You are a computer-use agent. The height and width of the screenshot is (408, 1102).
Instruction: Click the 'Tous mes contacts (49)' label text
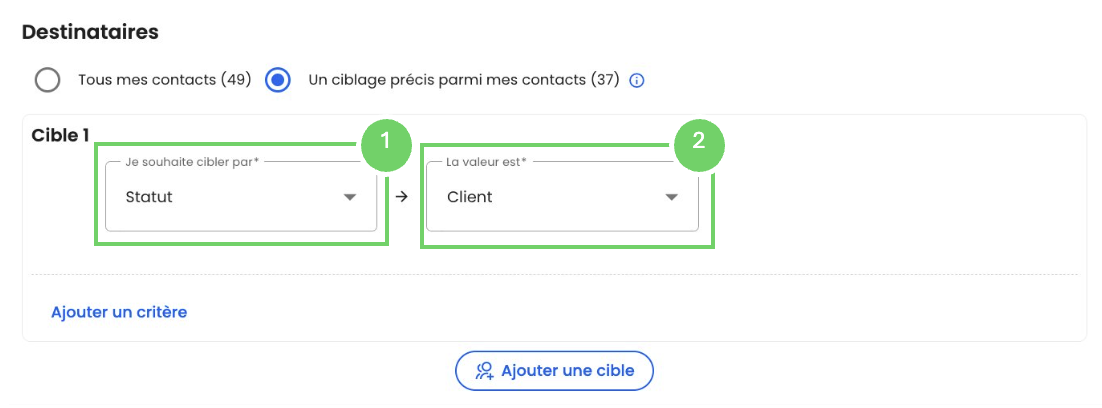click(x=164, y=80)
